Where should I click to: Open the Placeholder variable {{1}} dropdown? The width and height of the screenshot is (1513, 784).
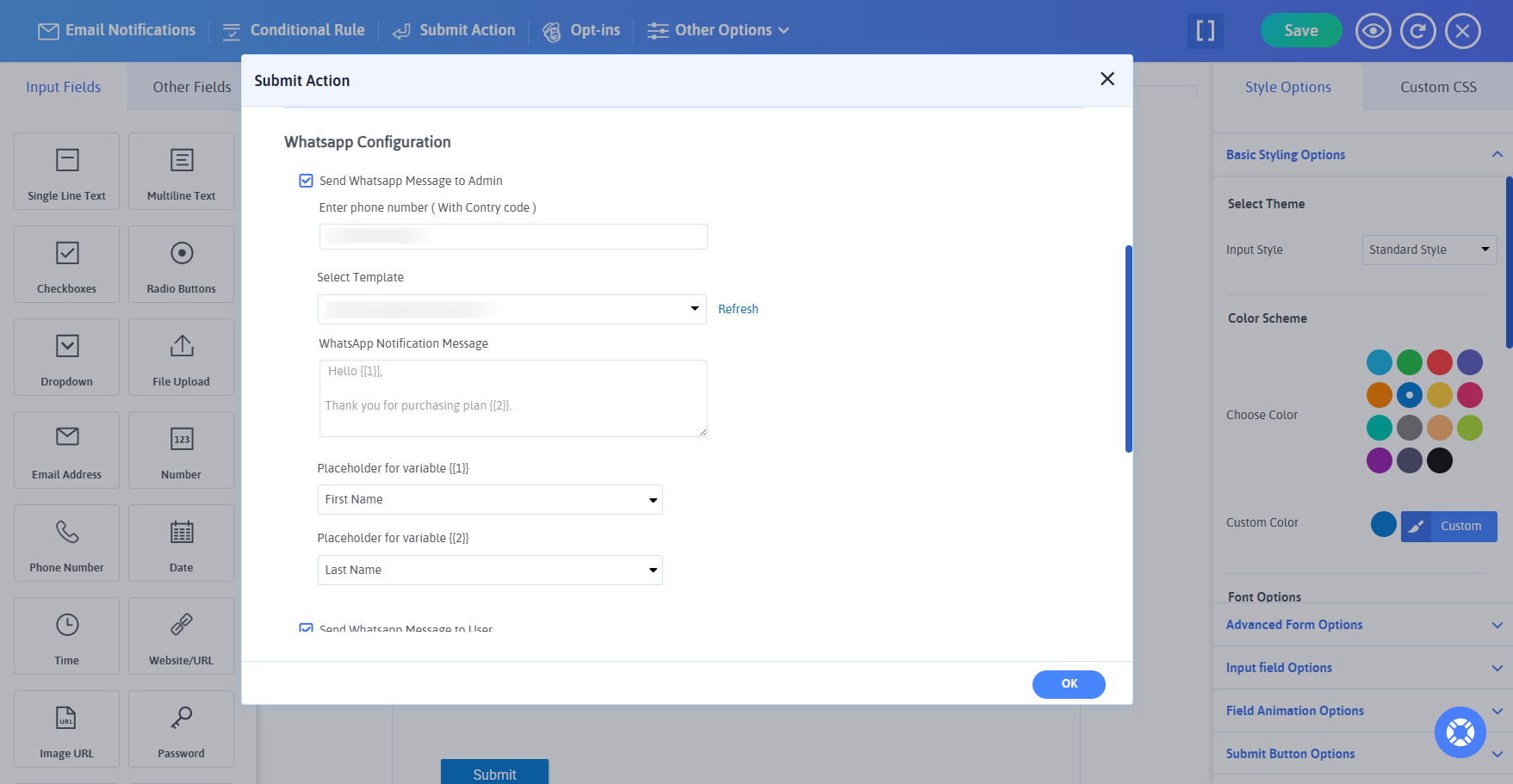pos(489,499)
